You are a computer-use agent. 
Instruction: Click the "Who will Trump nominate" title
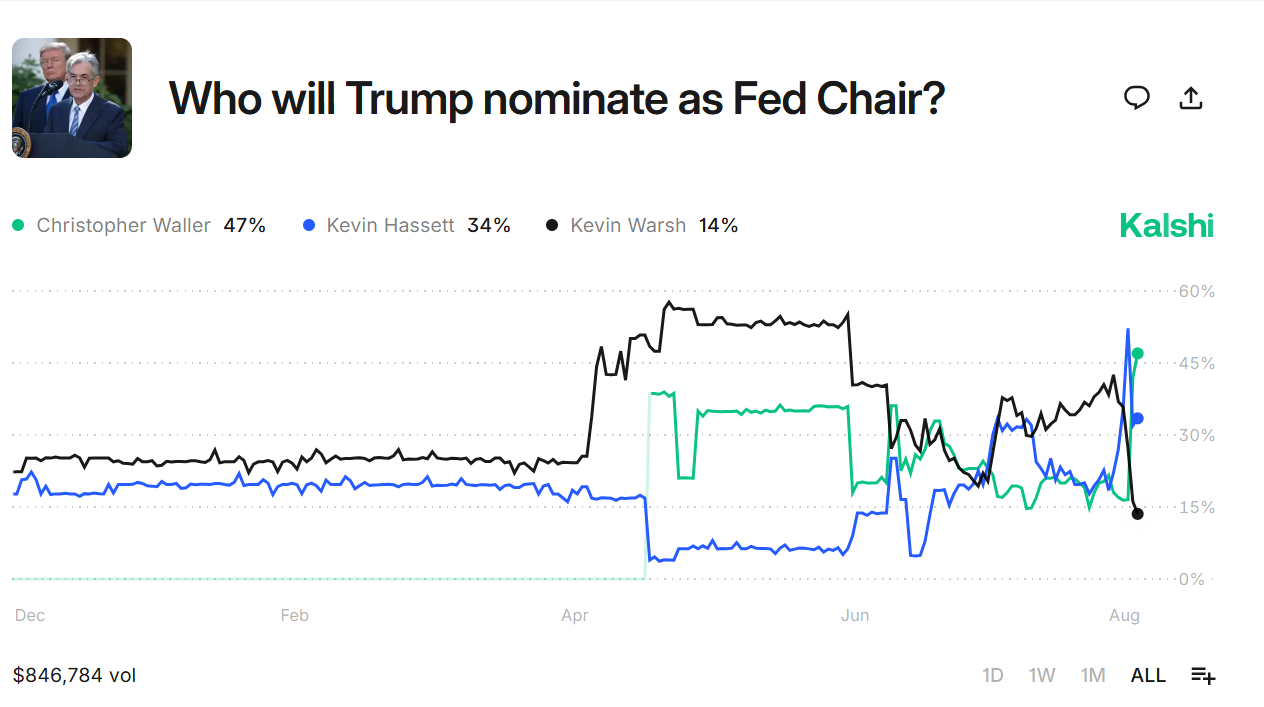[556, 98]
